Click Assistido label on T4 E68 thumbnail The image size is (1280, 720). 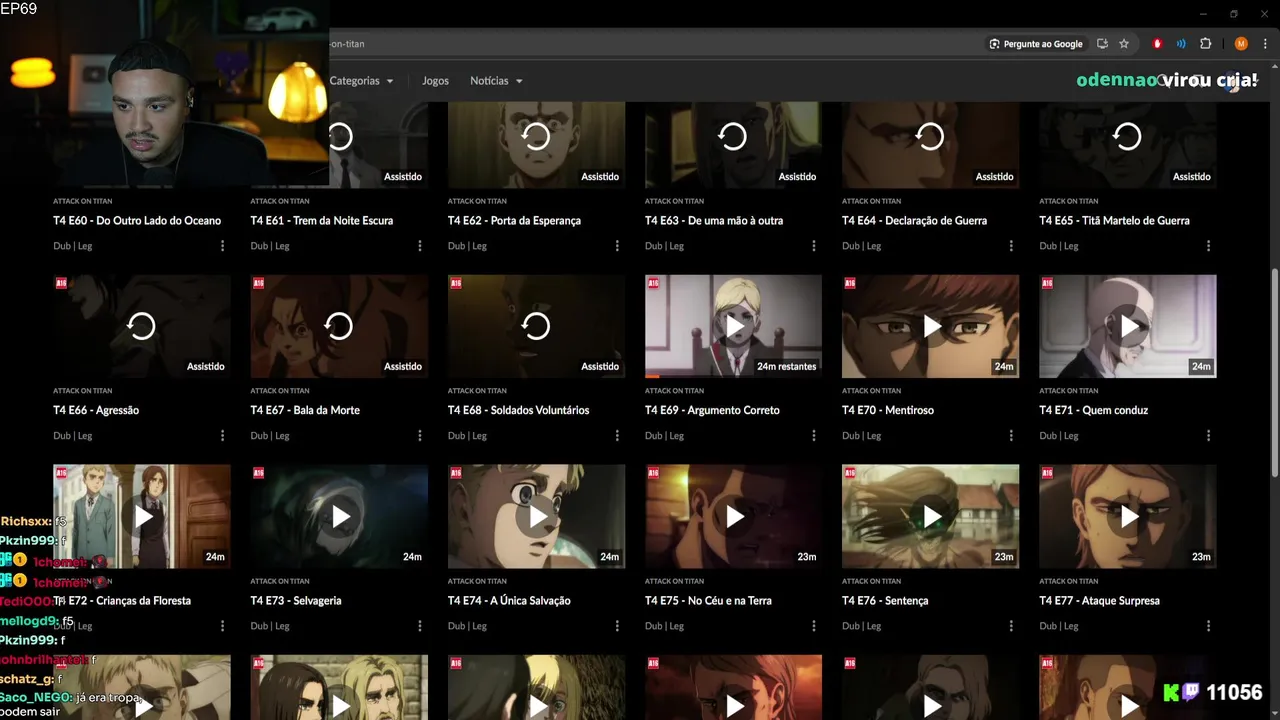[600, 367]
